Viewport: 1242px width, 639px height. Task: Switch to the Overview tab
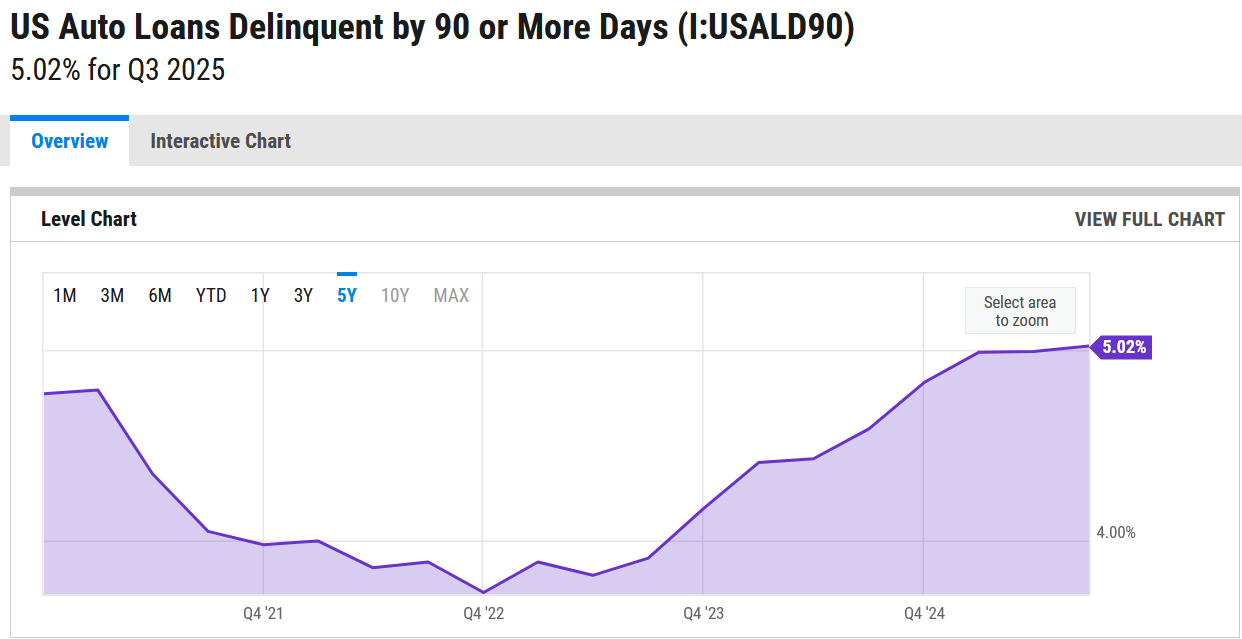pos(69,141)
